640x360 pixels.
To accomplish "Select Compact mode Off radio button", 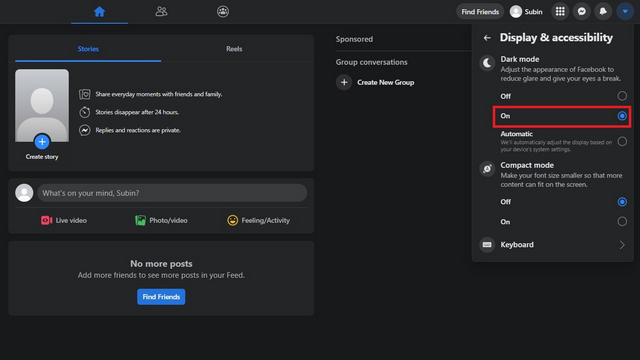I will 622,202.
